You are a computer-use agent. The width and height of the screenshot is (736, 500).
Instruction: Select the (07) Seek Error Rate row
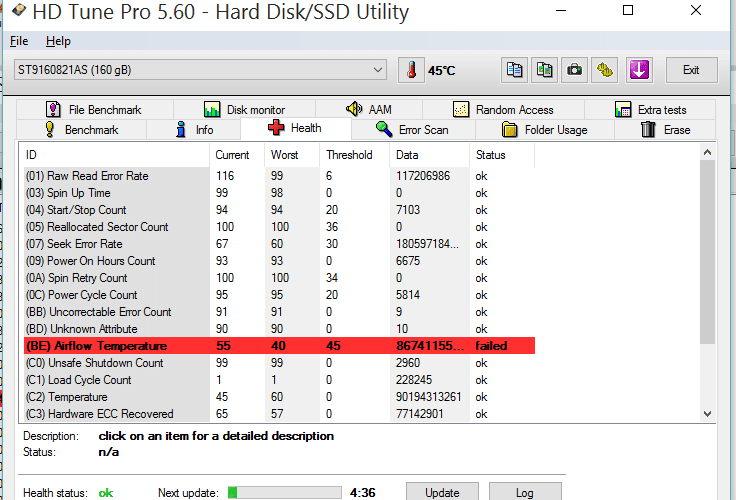(279, 244)
